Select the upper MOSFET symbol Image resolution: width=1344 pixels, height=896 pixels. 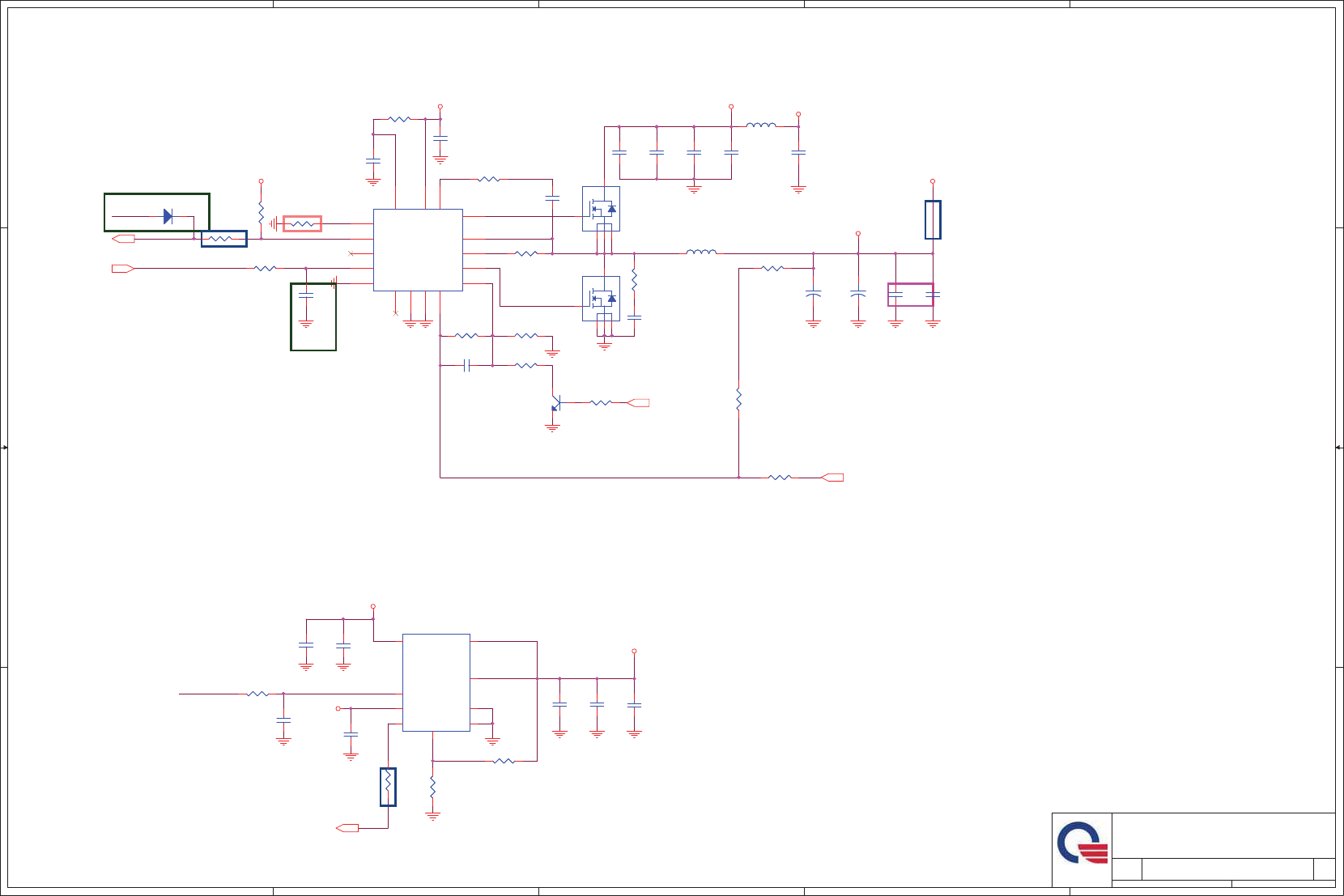tap(601, 209)
